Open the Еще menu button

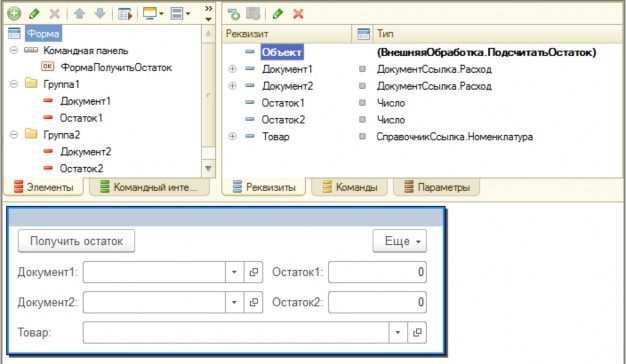(400, 241)
